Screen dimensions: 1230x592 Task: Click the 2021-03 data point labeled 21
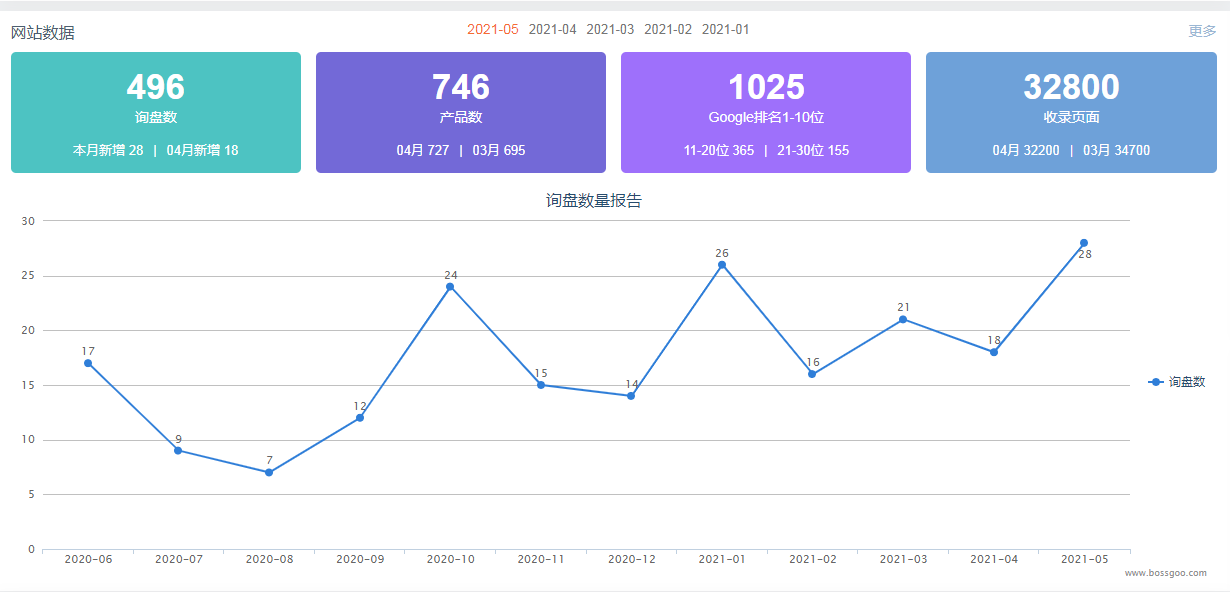click(x=903, y=319)
